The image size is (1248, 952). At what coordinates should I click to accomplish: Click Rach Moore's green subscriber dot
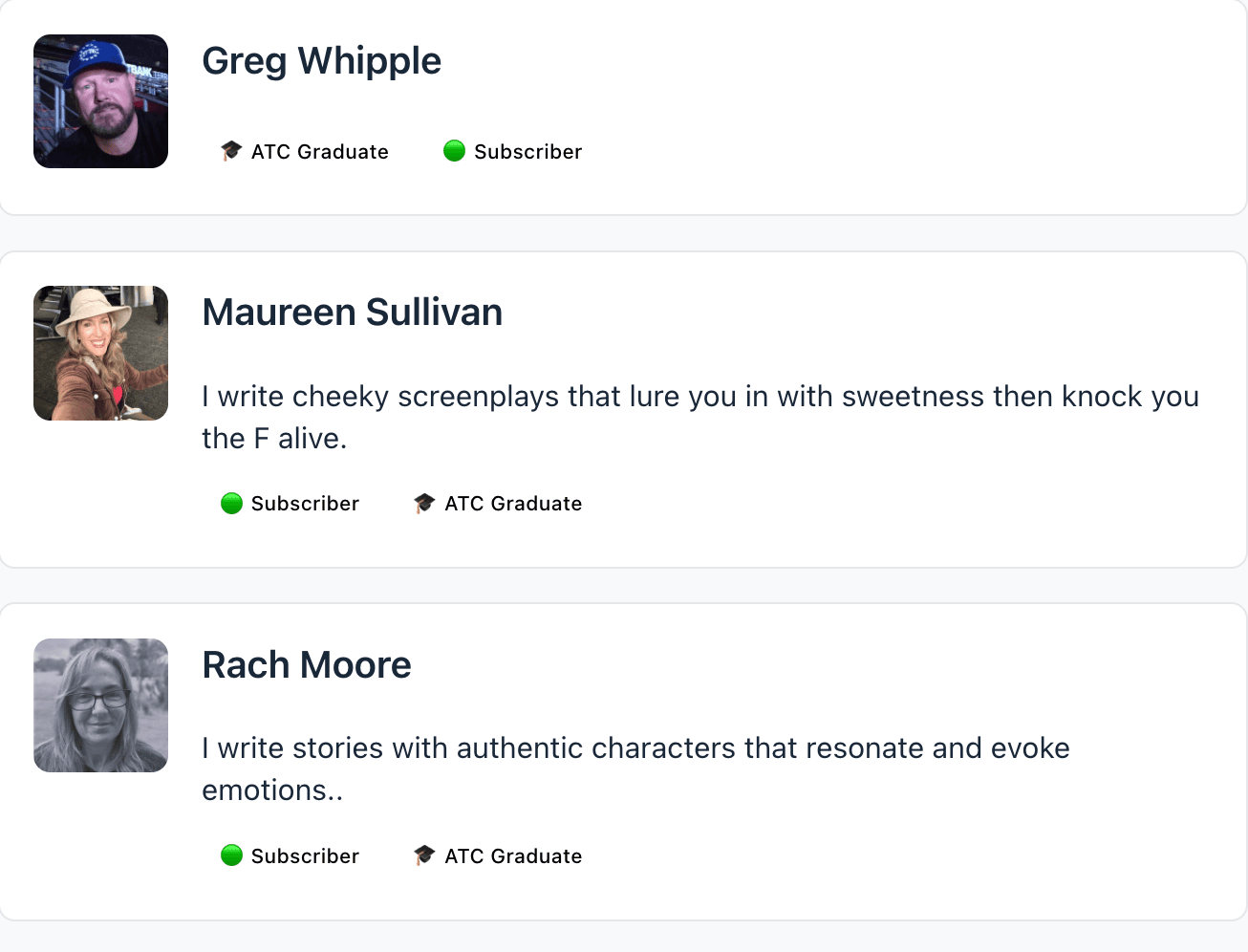pos(231,855)
